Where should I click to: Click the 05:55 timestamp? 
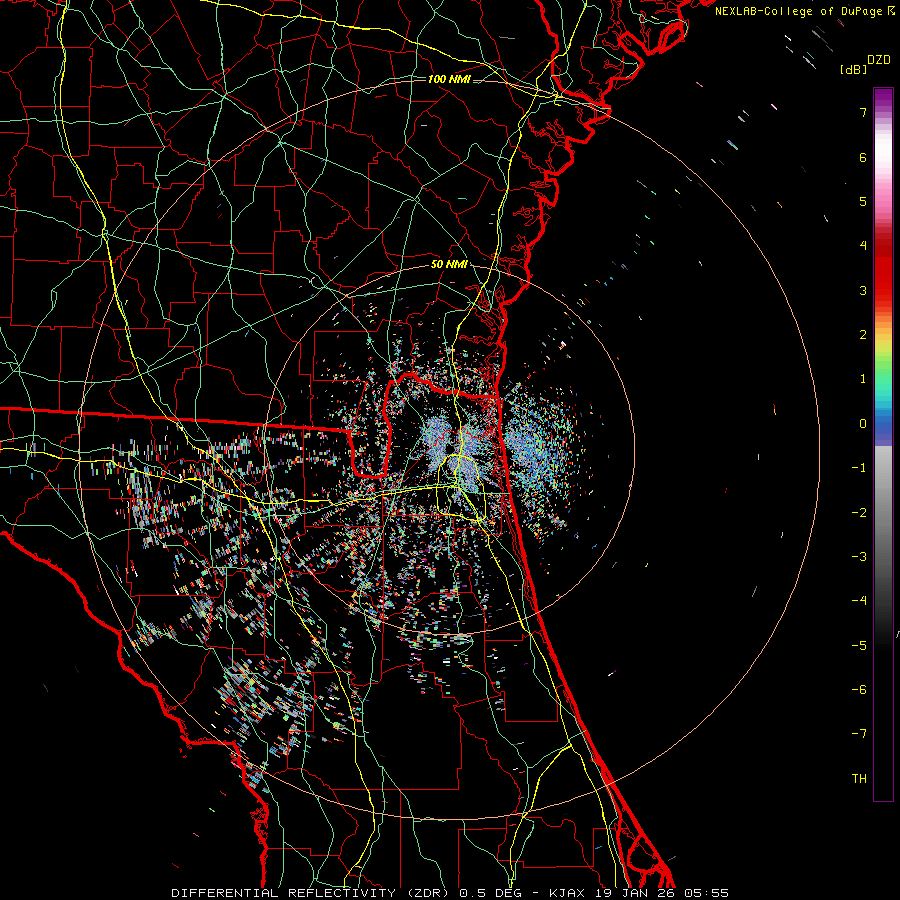707,893
